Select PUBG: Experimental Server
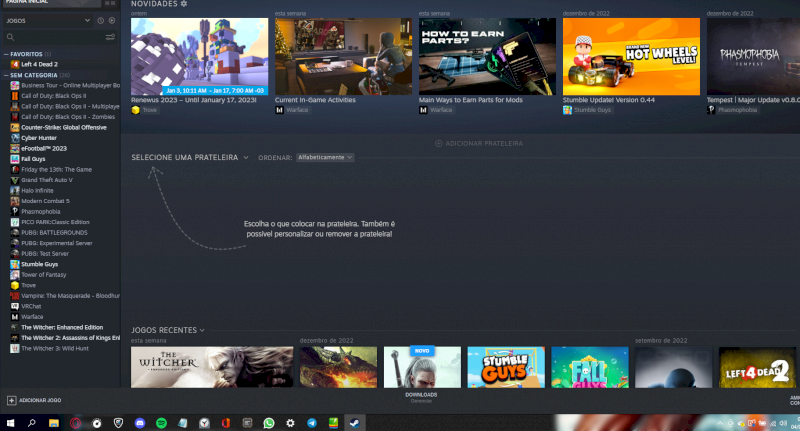This screenshot has width=800, height=431. click(57, 243)
